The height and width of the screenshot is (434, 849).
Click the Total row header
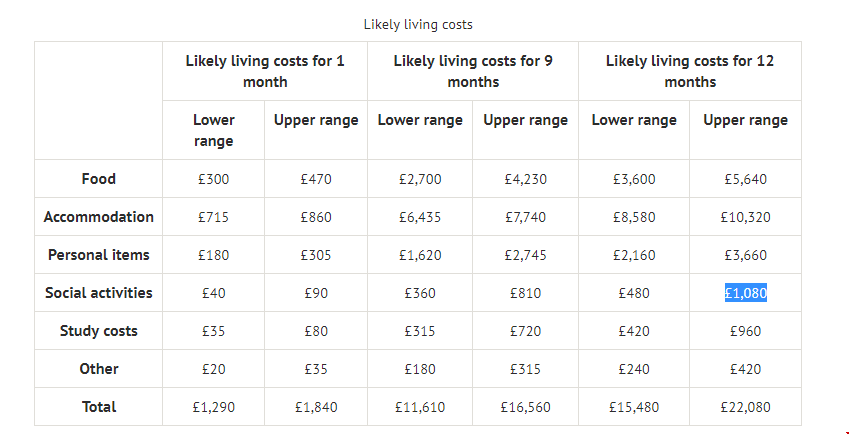99,407
